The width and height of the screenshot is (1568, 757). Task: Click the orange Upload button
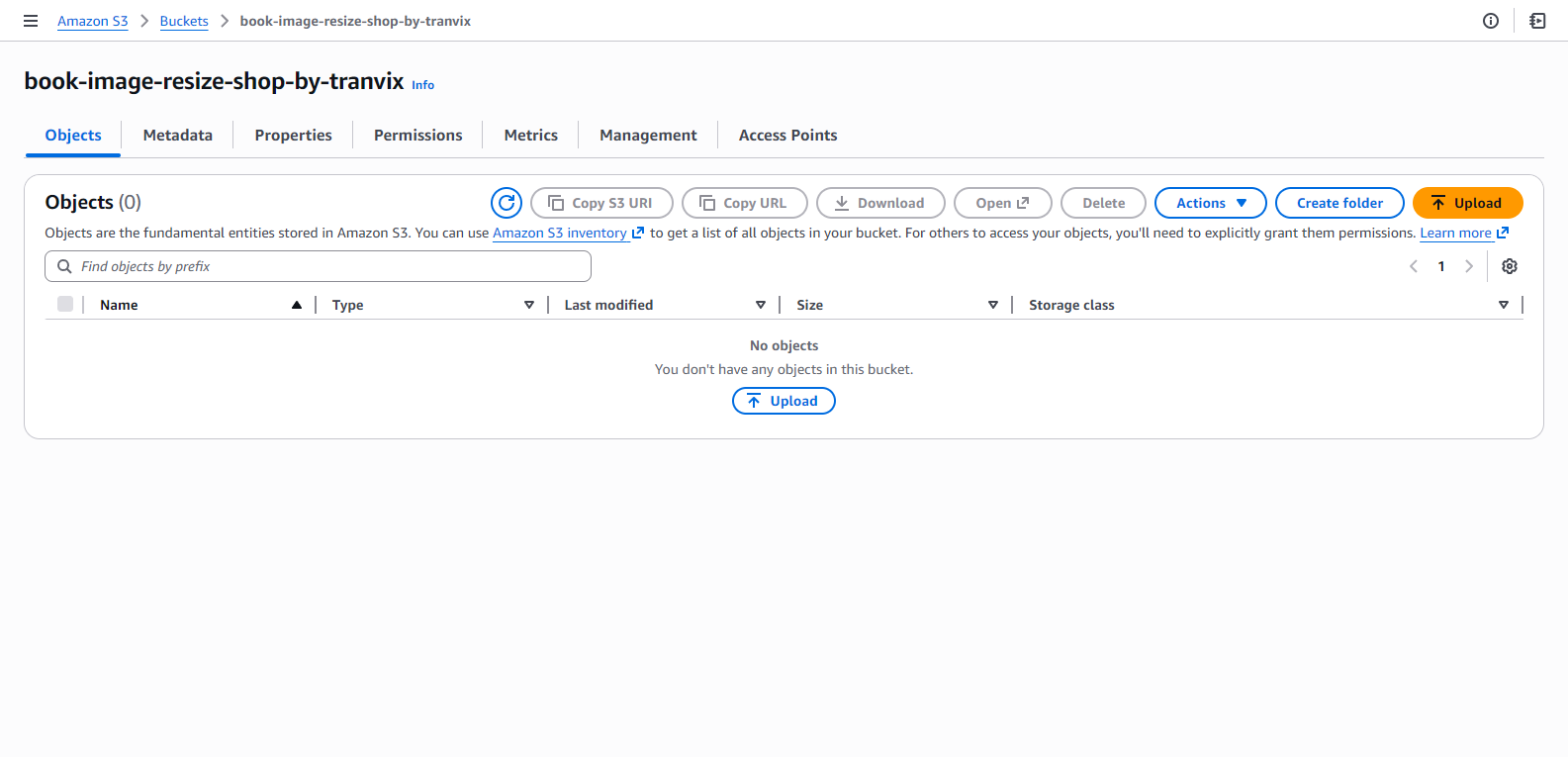point(1467,203)
